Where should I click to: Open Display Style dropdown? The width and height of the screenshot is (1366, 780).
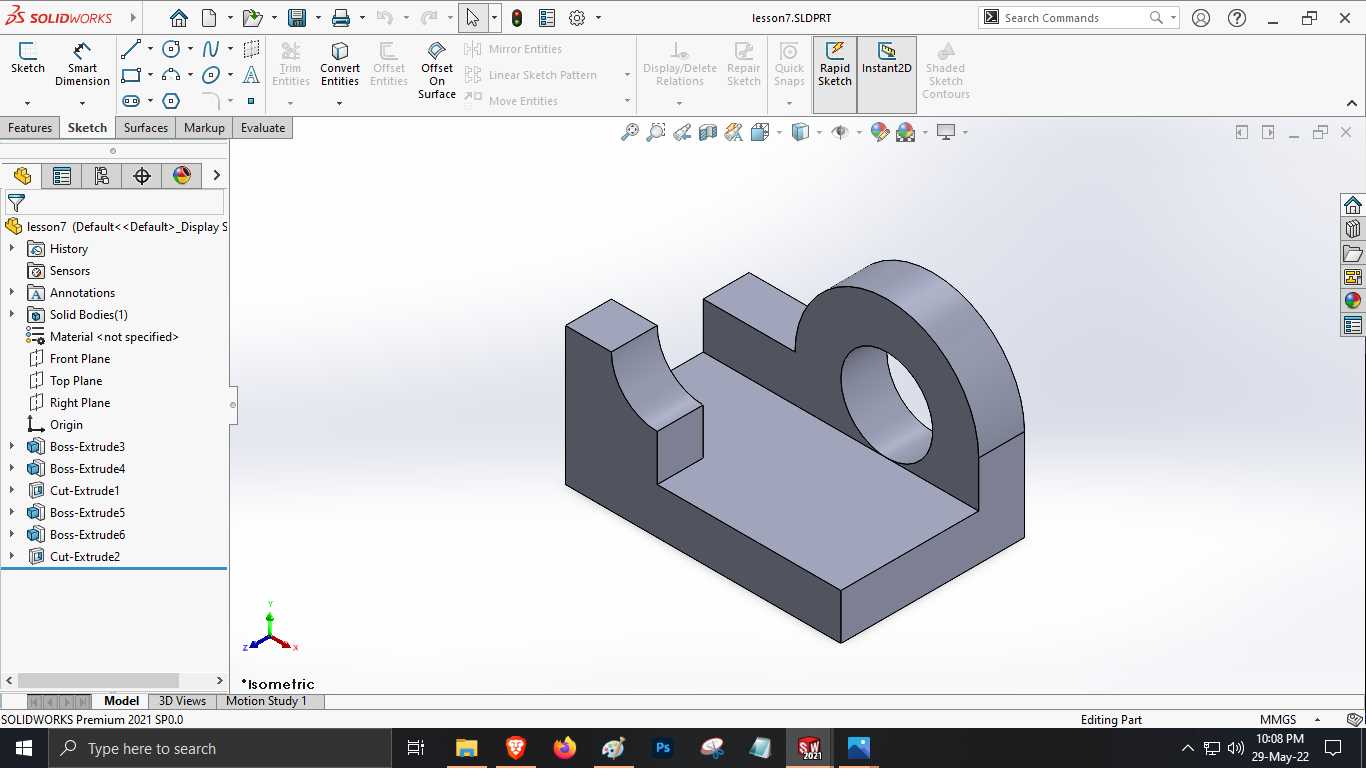[819, 132]
